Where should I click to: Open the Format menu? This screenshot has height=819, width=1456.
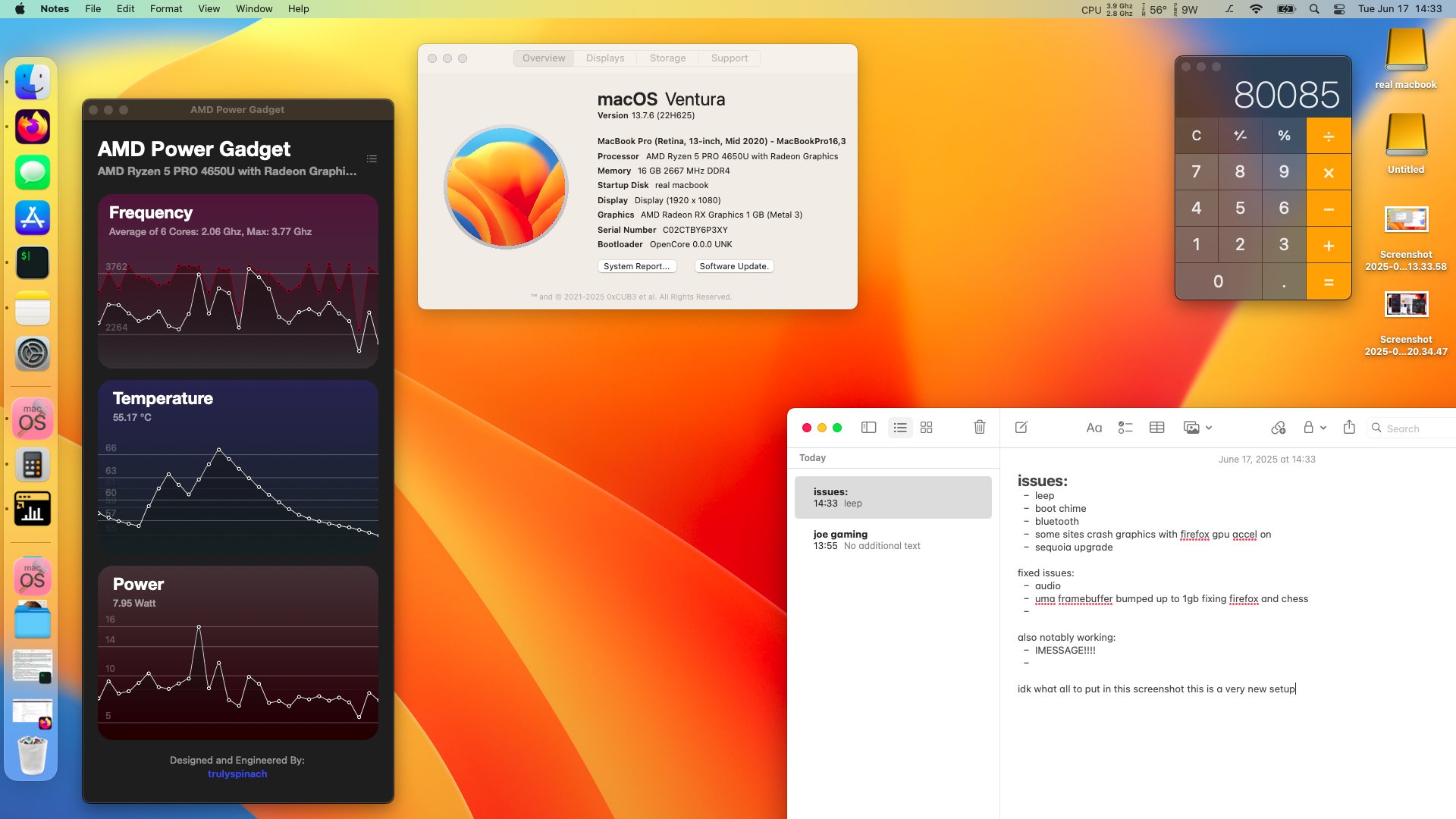coord(166,9)
